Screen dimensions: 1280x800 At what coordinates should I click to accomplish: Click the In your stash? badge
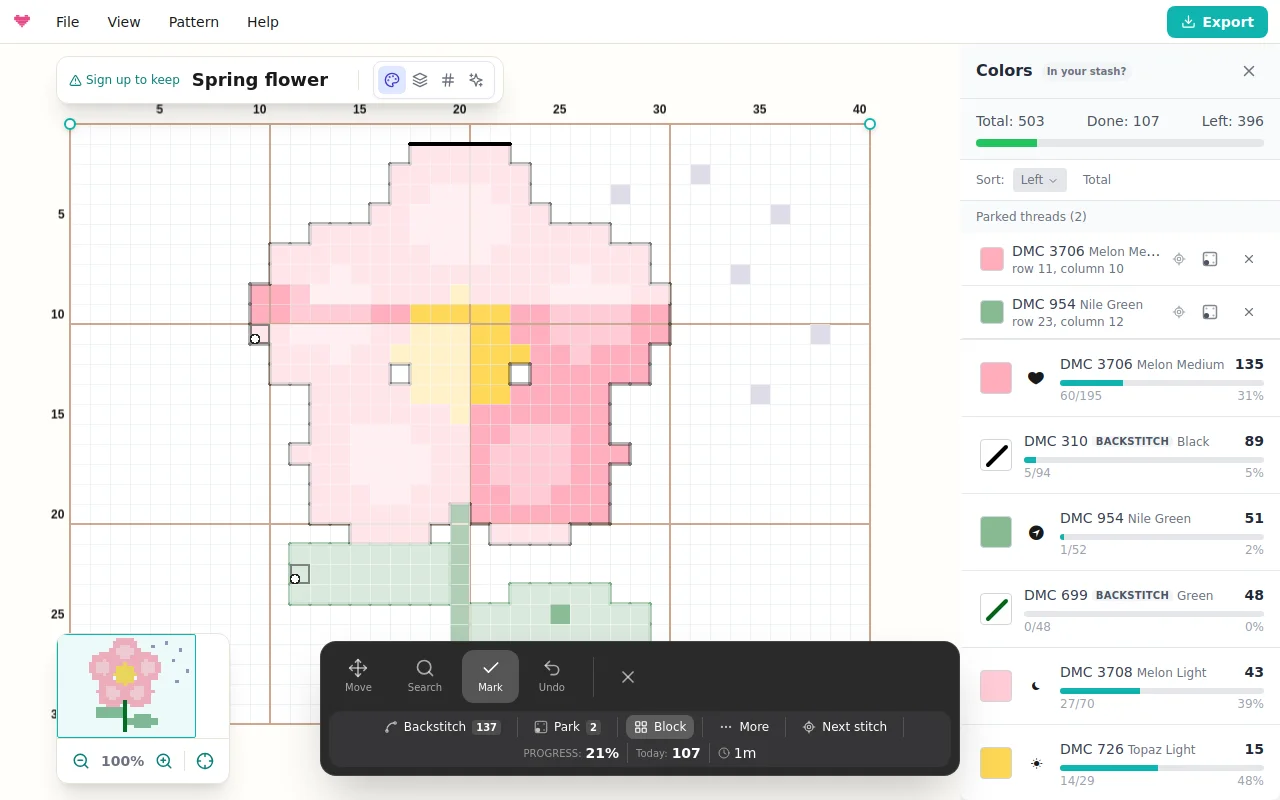(1086, 71)
